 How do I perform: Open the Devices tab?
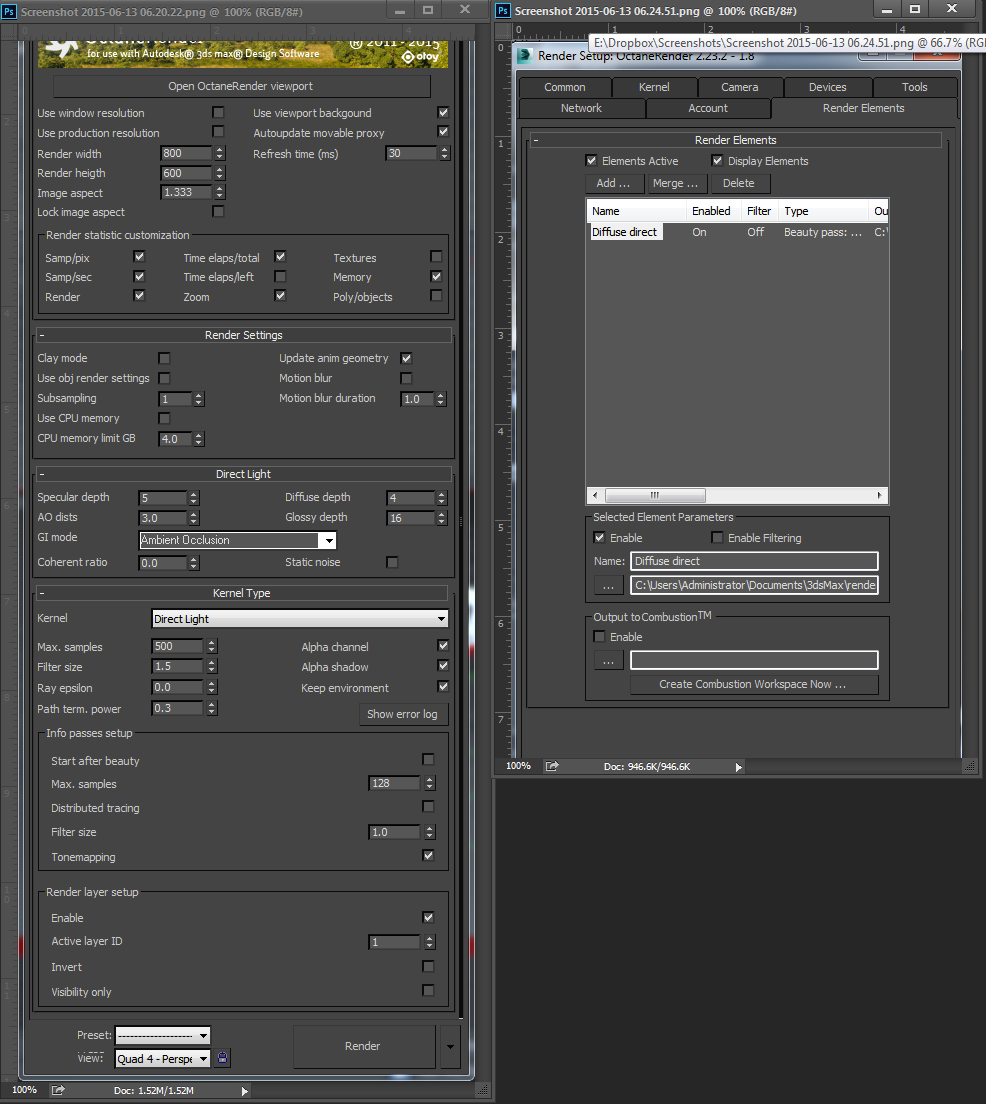pyautogui.click(x=828, y=87)
